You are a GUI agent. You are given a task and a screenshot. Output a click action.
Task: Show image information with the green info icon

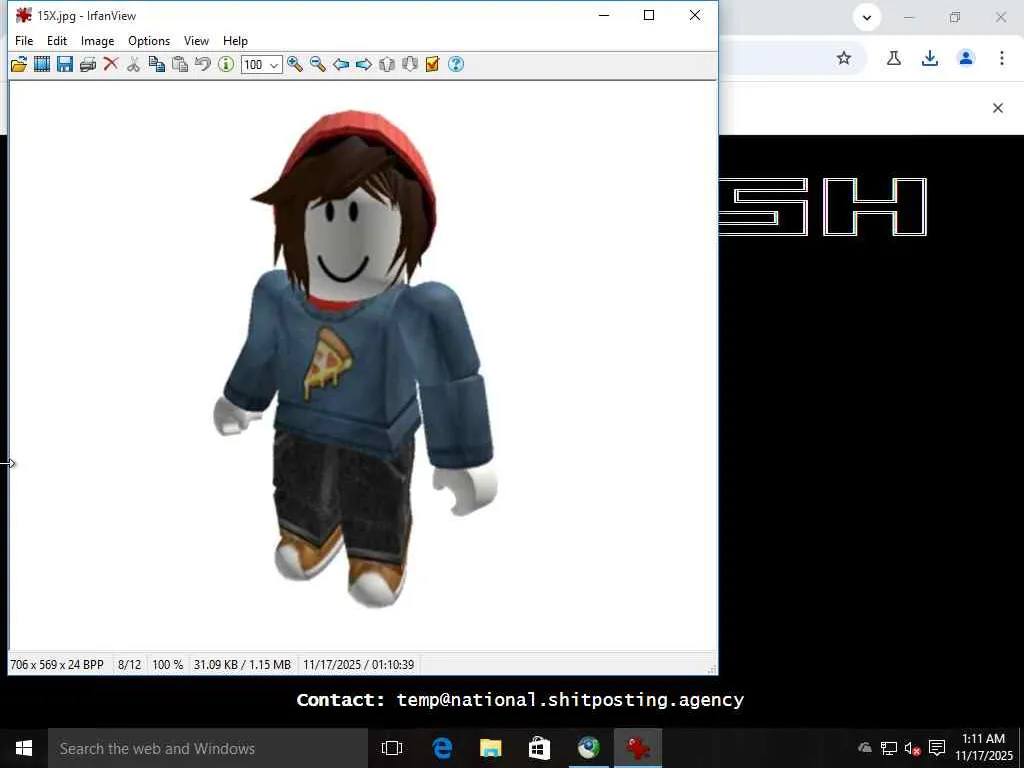[226, 64]
